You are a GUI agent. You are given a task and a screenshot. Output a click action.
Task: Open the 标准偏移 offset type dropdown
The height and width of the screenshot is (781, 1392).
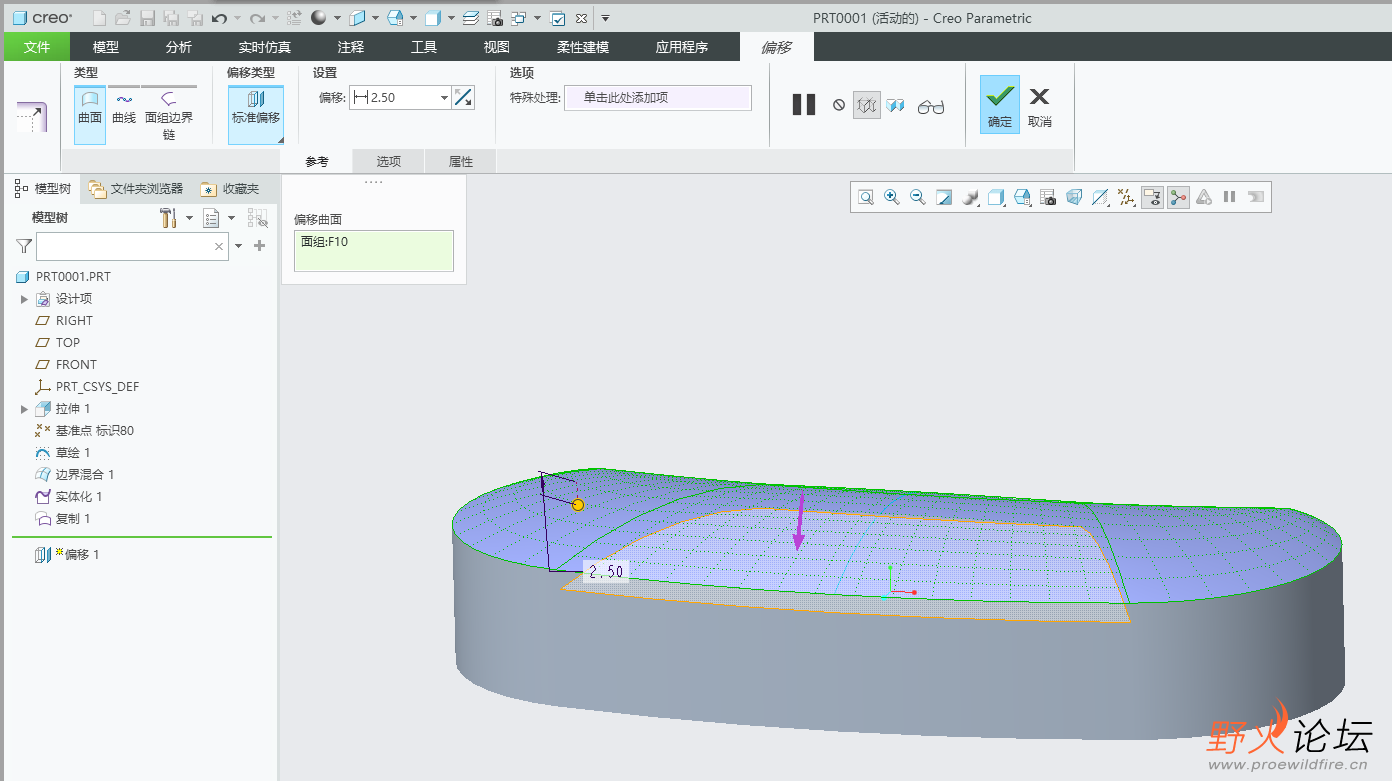point(256,114)
